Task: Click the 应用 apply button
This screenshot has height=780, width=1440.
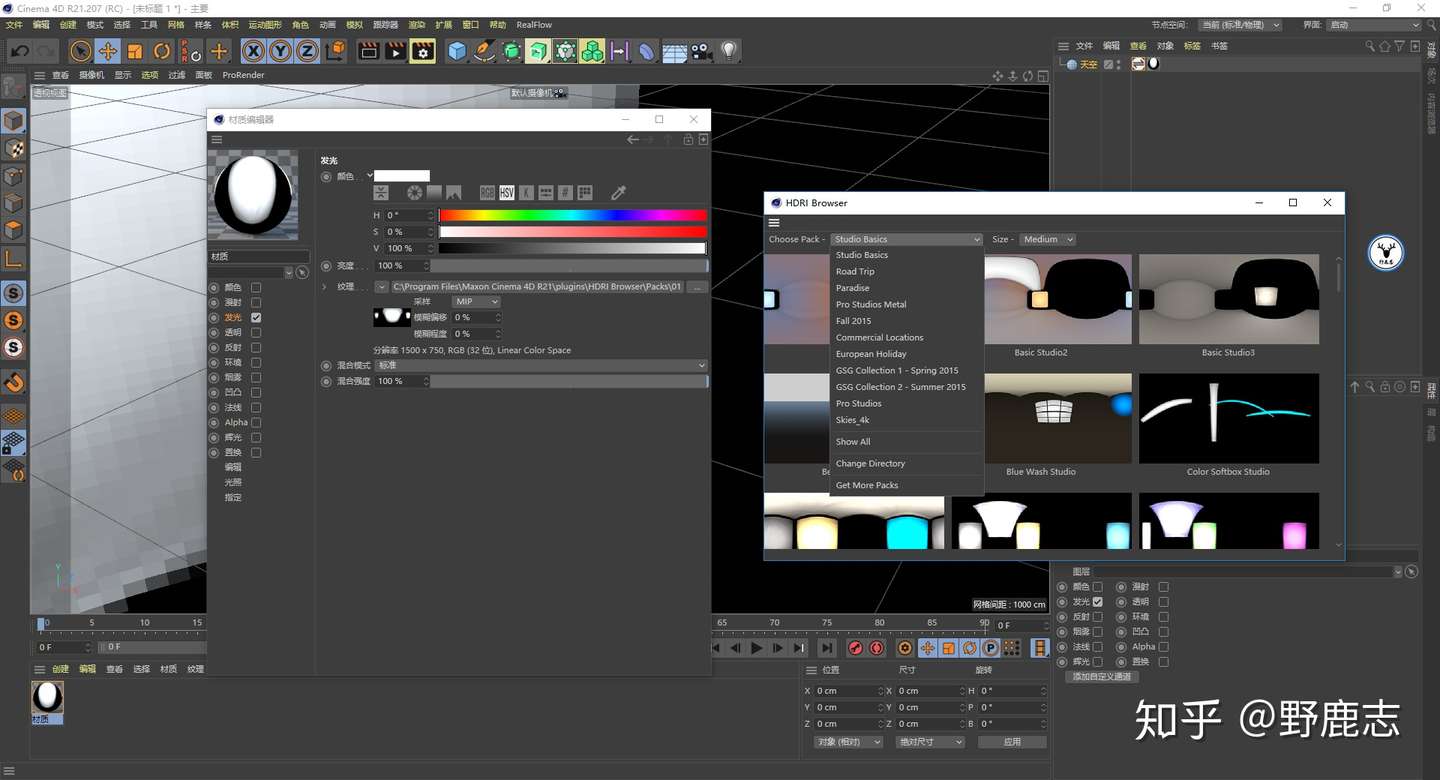Action: click(x=1012, y=742)
